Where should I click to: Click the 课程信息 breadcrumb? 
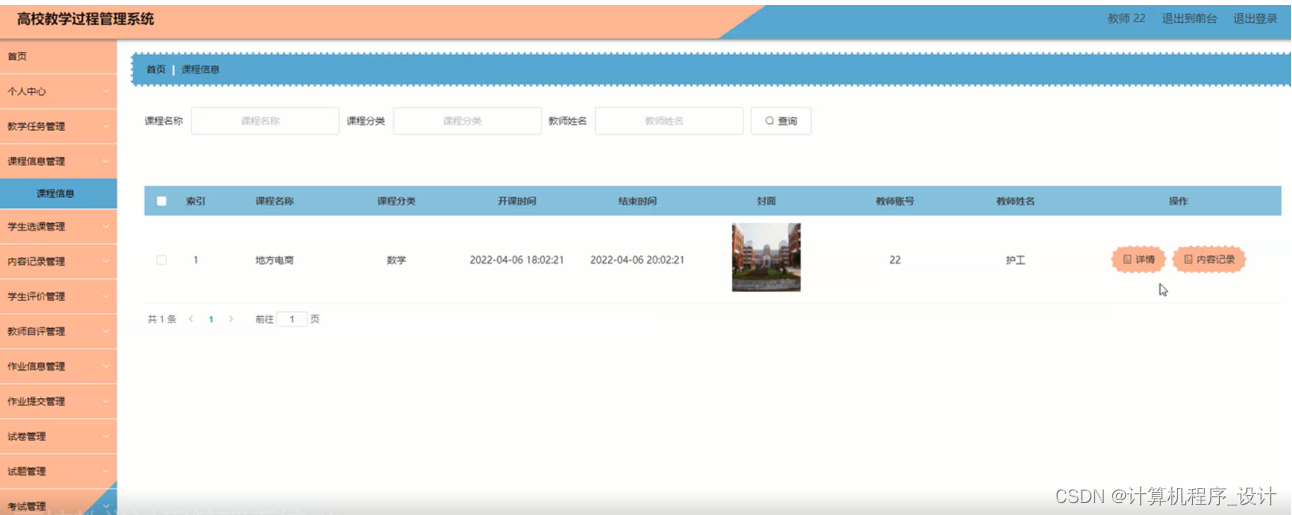[200, 69]
